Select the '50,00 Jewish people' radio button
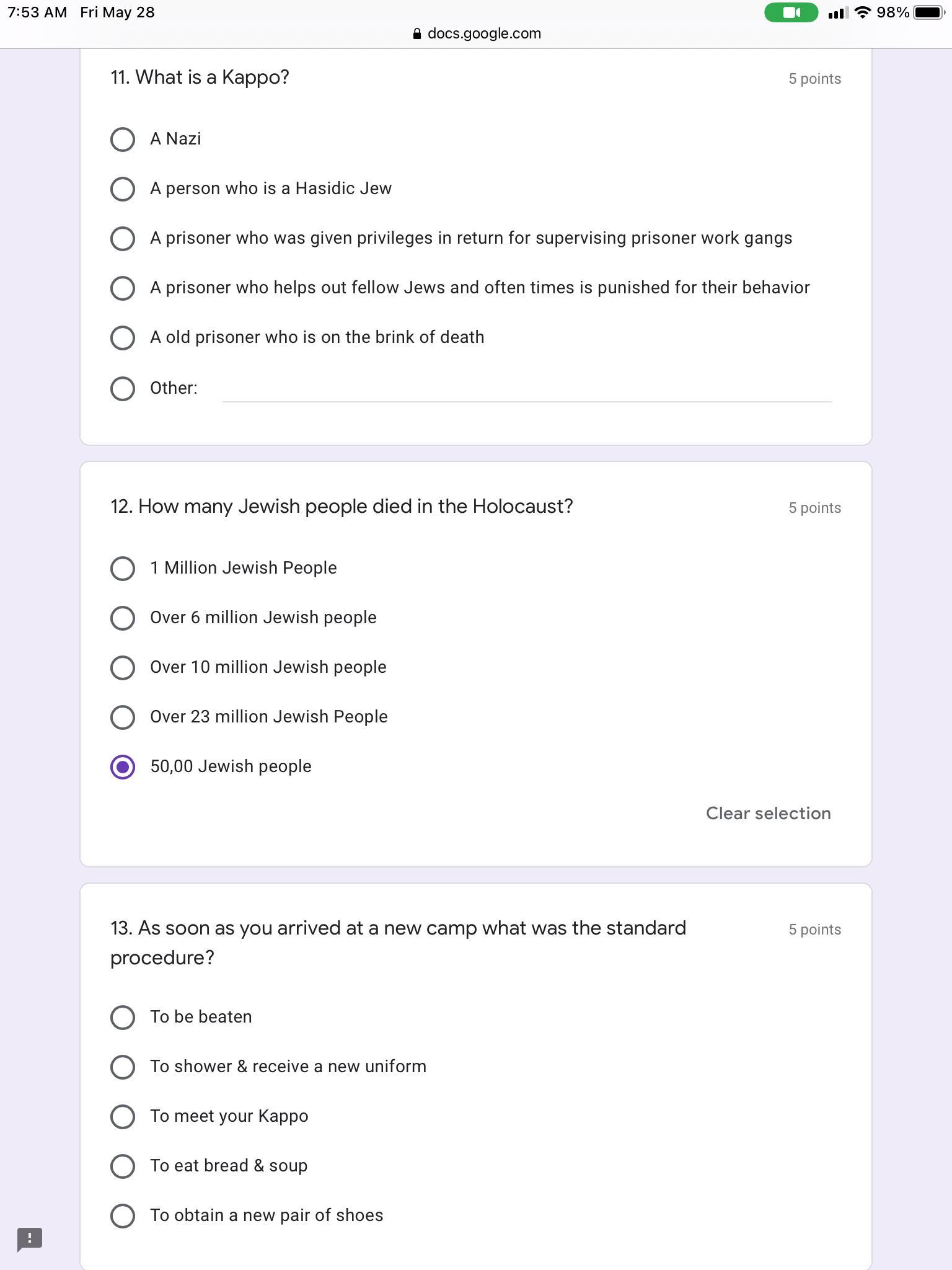Image resolution: width=952 pixels, height=1270 pixels. 123,767
